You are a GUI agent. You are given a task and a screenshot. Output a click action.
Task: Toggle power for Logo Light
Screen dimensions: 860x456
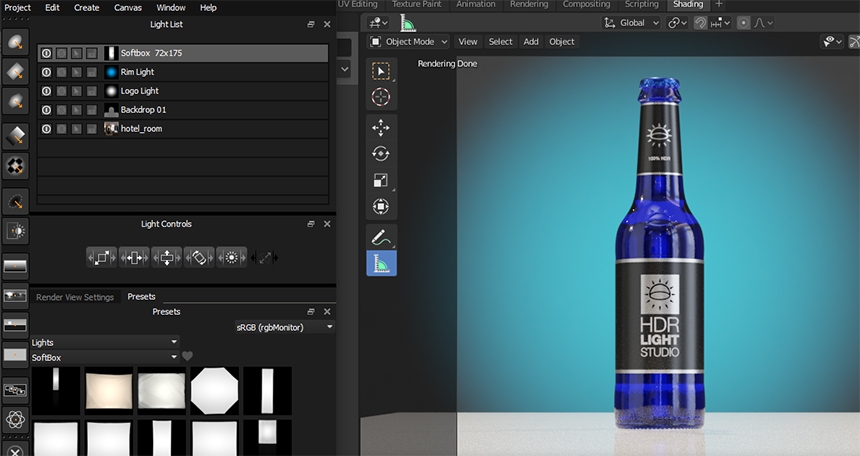click(x=47, y=91)
